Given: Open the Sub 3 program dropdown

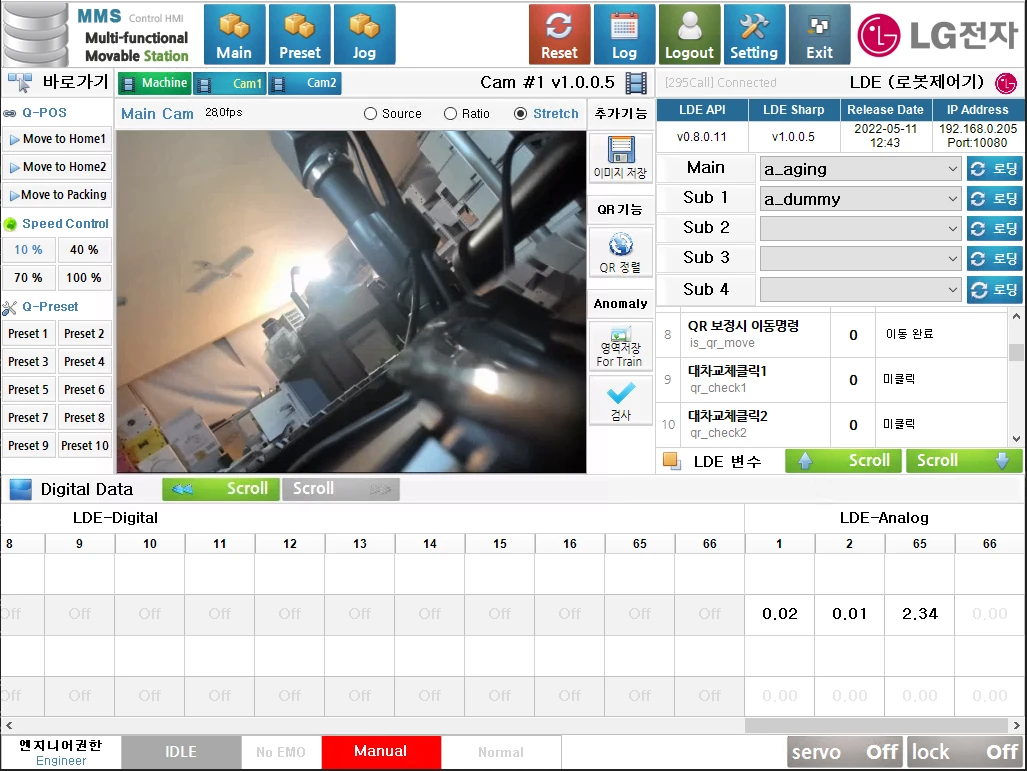Looking at the screenshot, I should pos(861,259).
